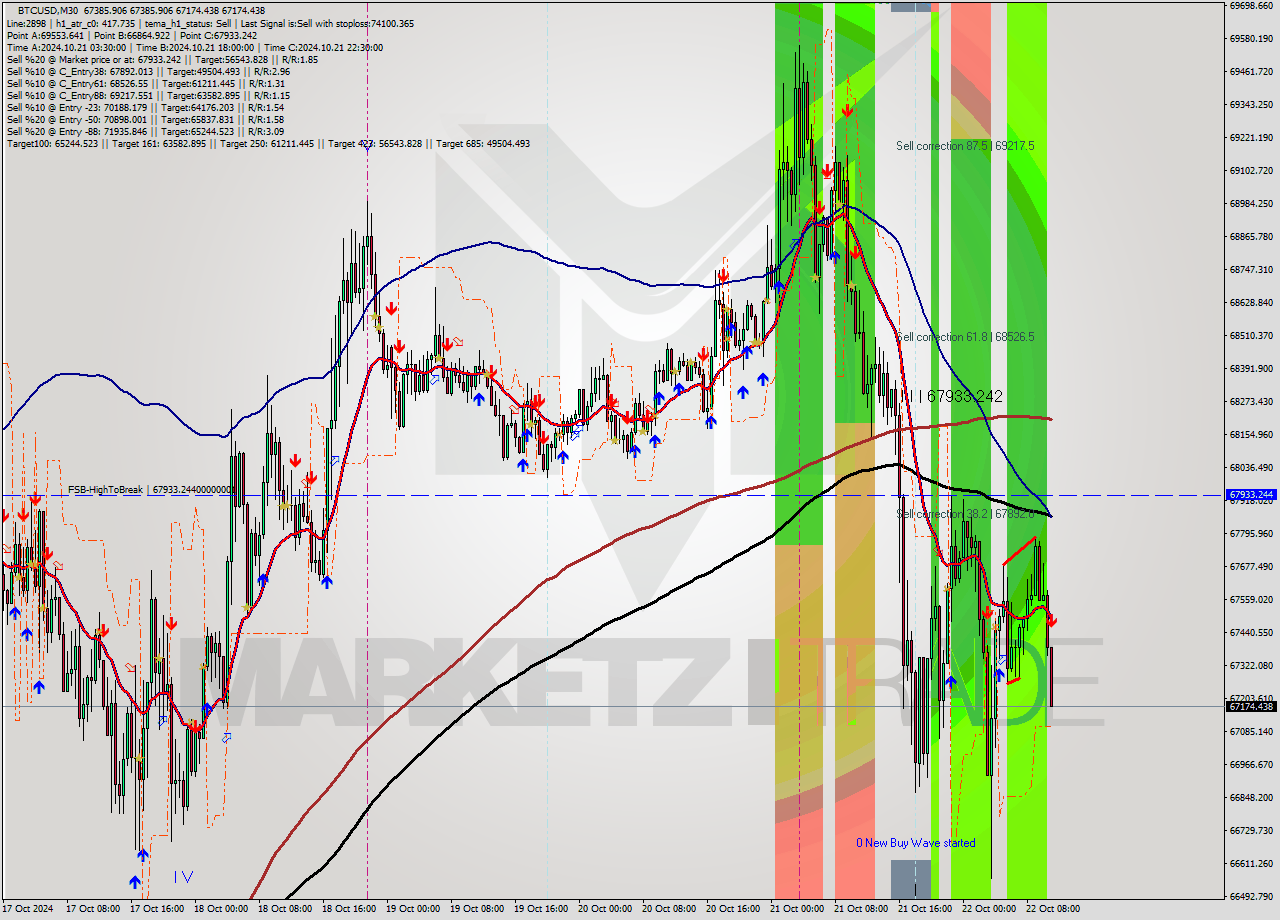Click the '18 Oct 00:00' time axis label

220,909
